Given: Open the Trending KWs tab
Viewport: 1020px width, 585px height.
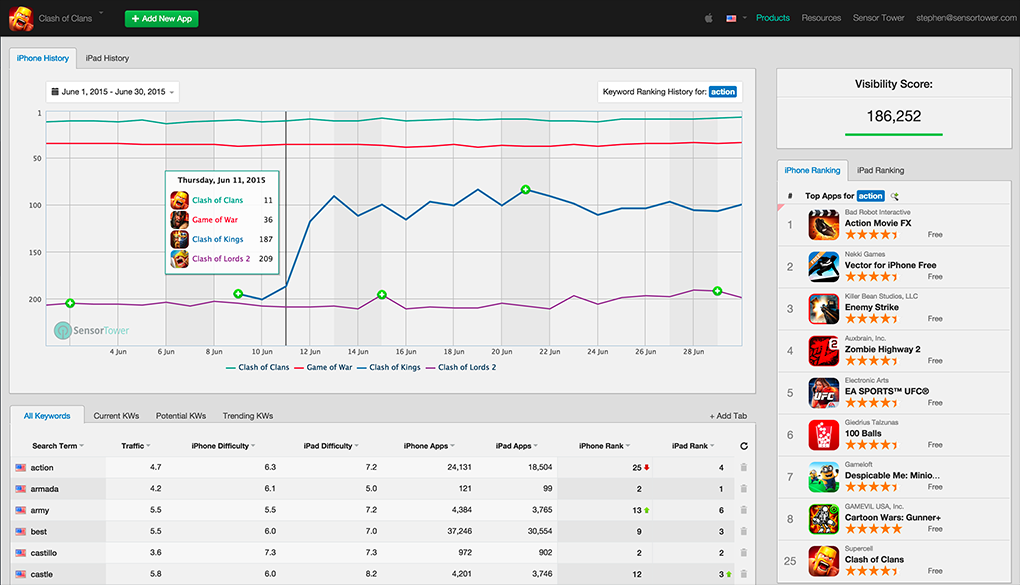Looking at the screenshot, I should tap(247, 416).
